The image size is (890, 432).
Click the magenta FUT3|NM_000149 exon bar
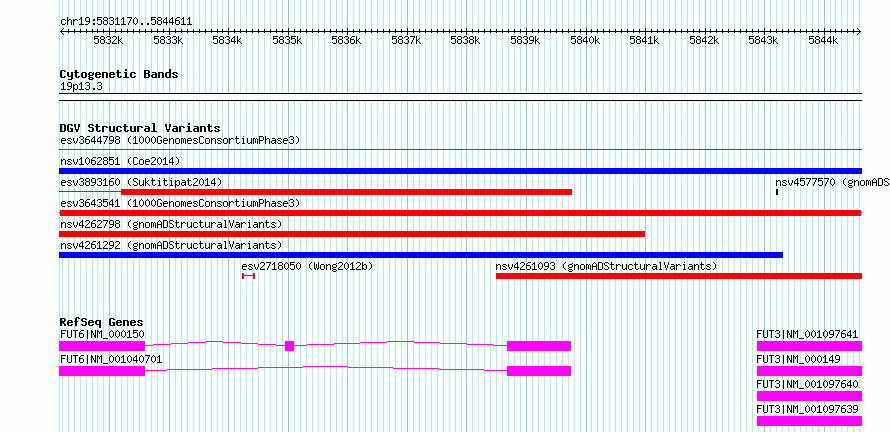point(809,371)
